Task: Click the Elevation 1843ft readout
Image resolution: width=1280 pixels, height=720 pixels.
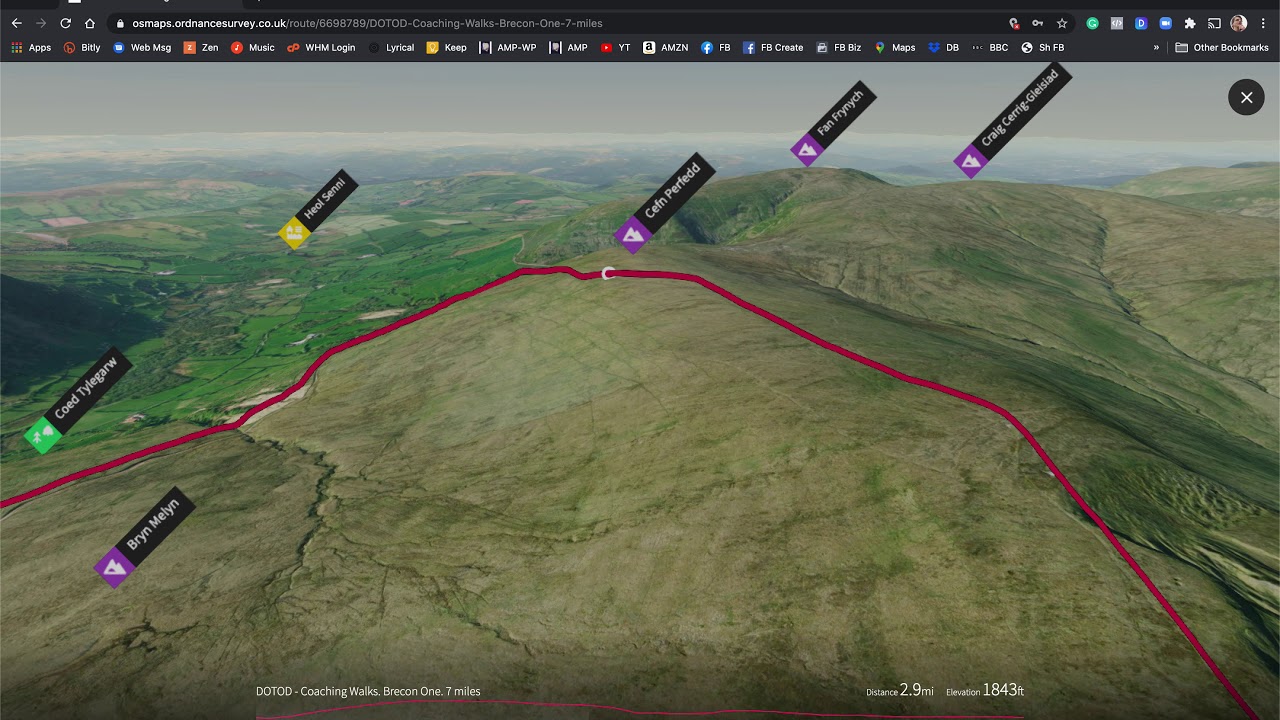Action: click(985, 690)
